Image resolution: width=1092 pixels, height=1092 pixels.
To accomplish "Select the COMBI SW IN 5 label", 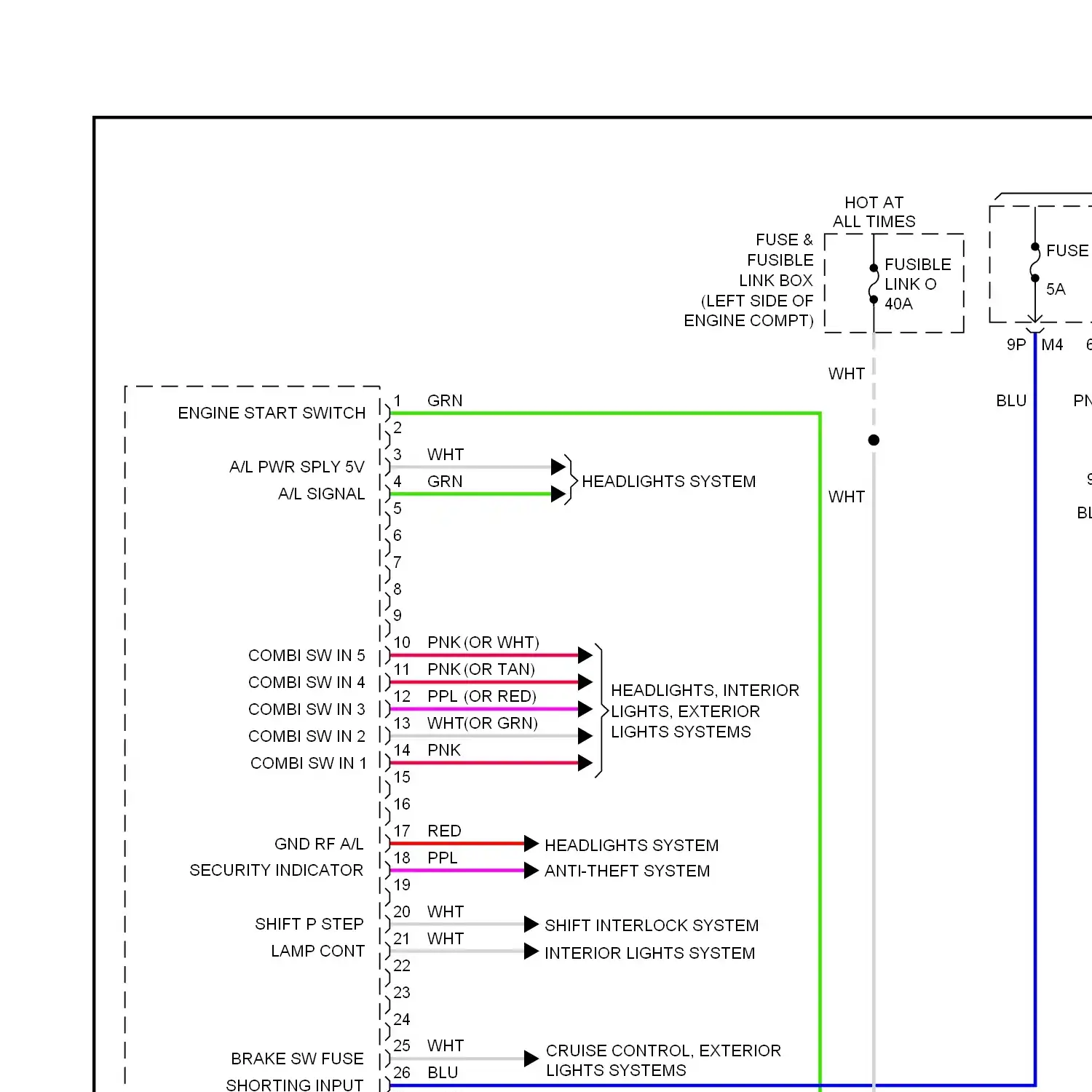I will pos(306,656).
